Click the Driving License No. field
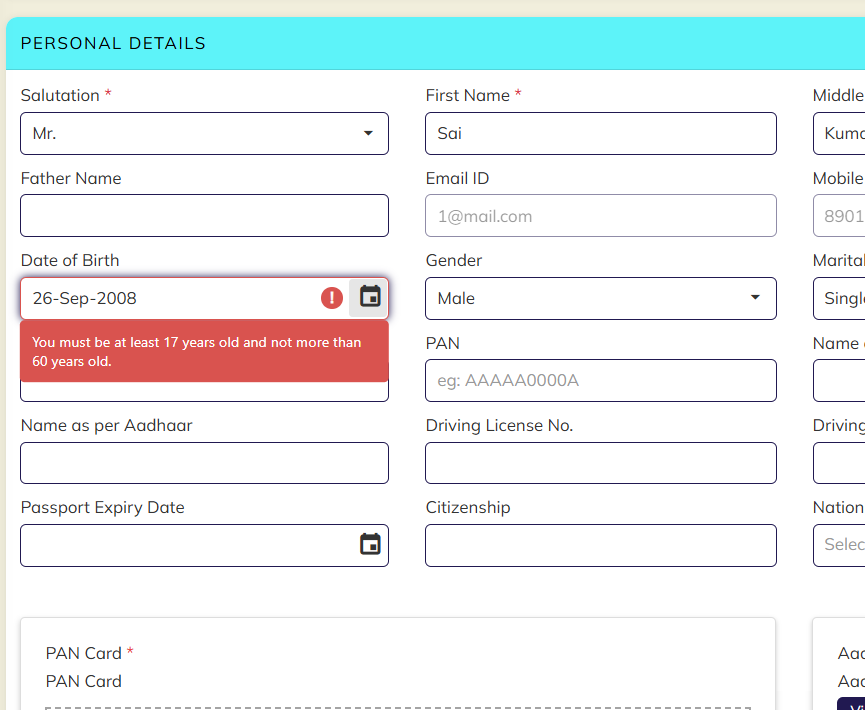This screenshot has width=865, height=710. click(x=600, y=463)
